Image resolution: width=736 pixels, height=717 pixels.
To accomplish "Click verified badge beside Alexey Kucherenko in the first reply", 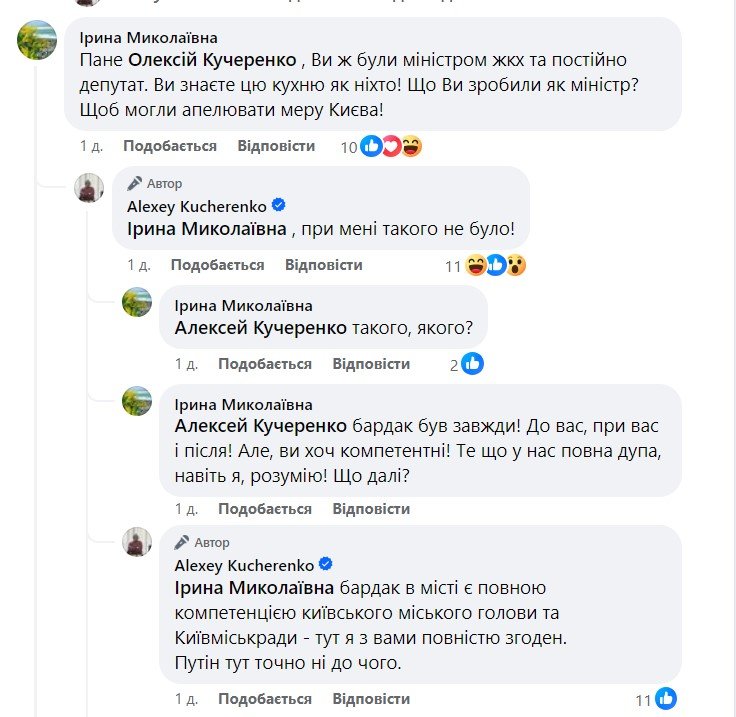I will pos(279,205).
